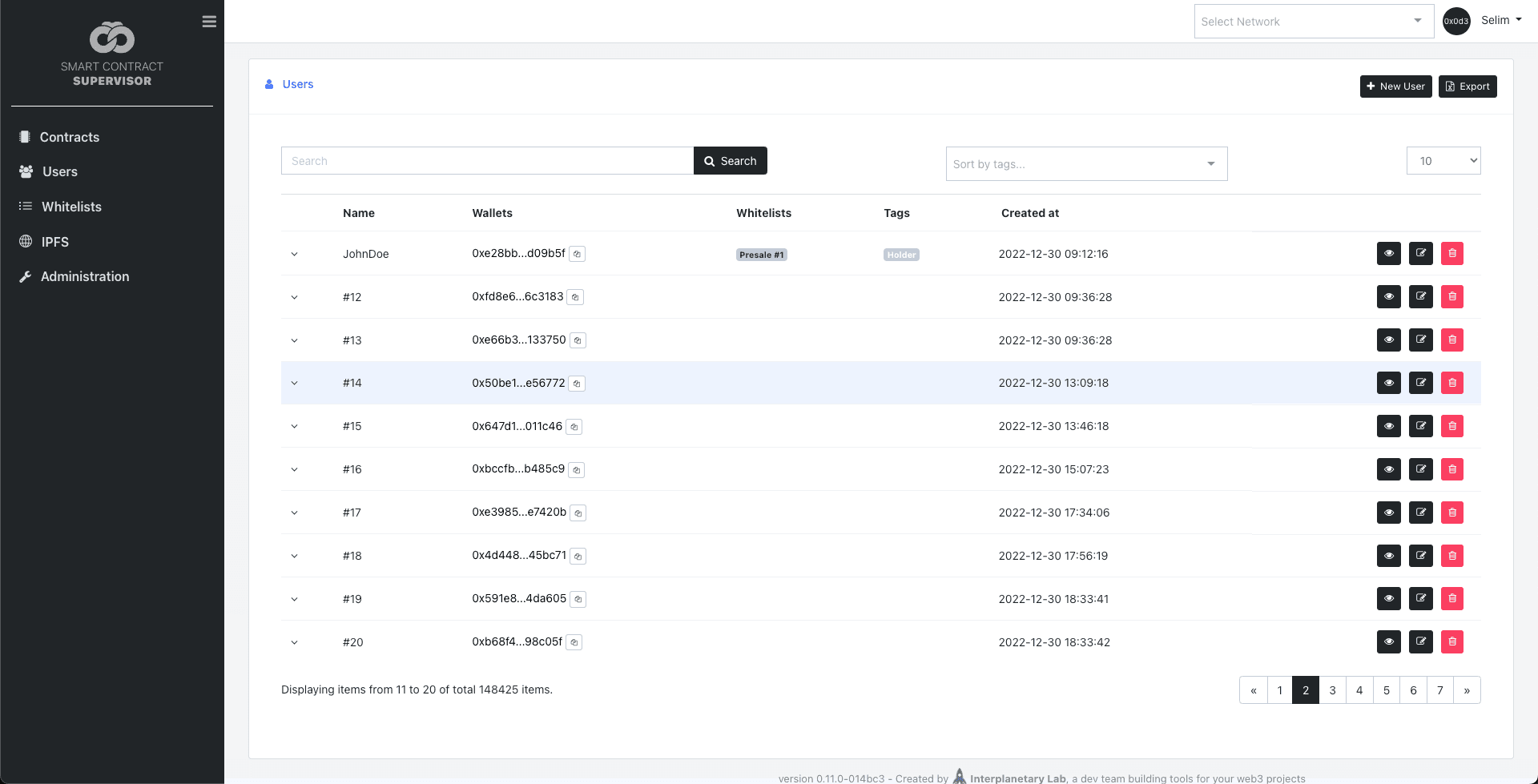1538x784 pixels.
Task: View JohnDoe details with eye icon
Action: click(1388, 254)
